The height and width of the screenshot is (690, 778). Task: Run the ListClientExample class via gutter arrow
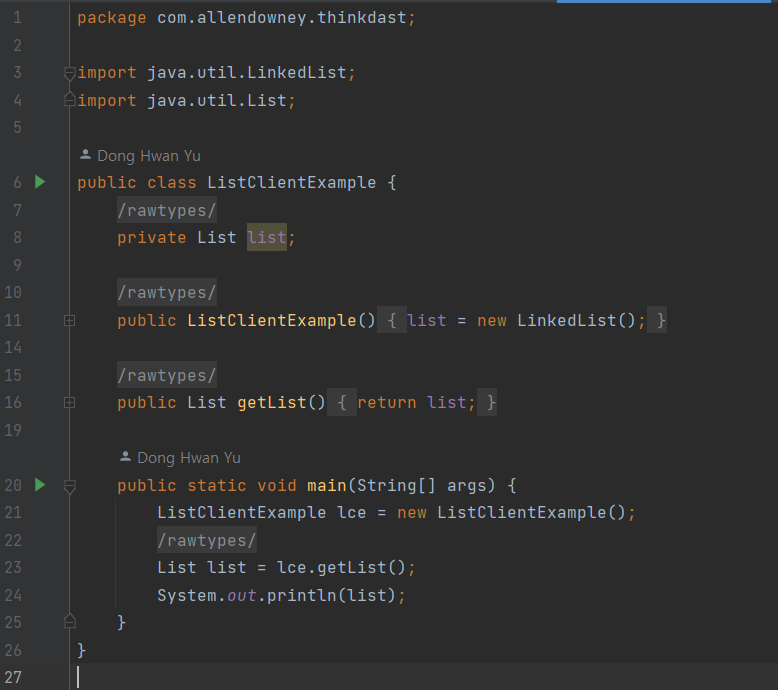(40, 182)
